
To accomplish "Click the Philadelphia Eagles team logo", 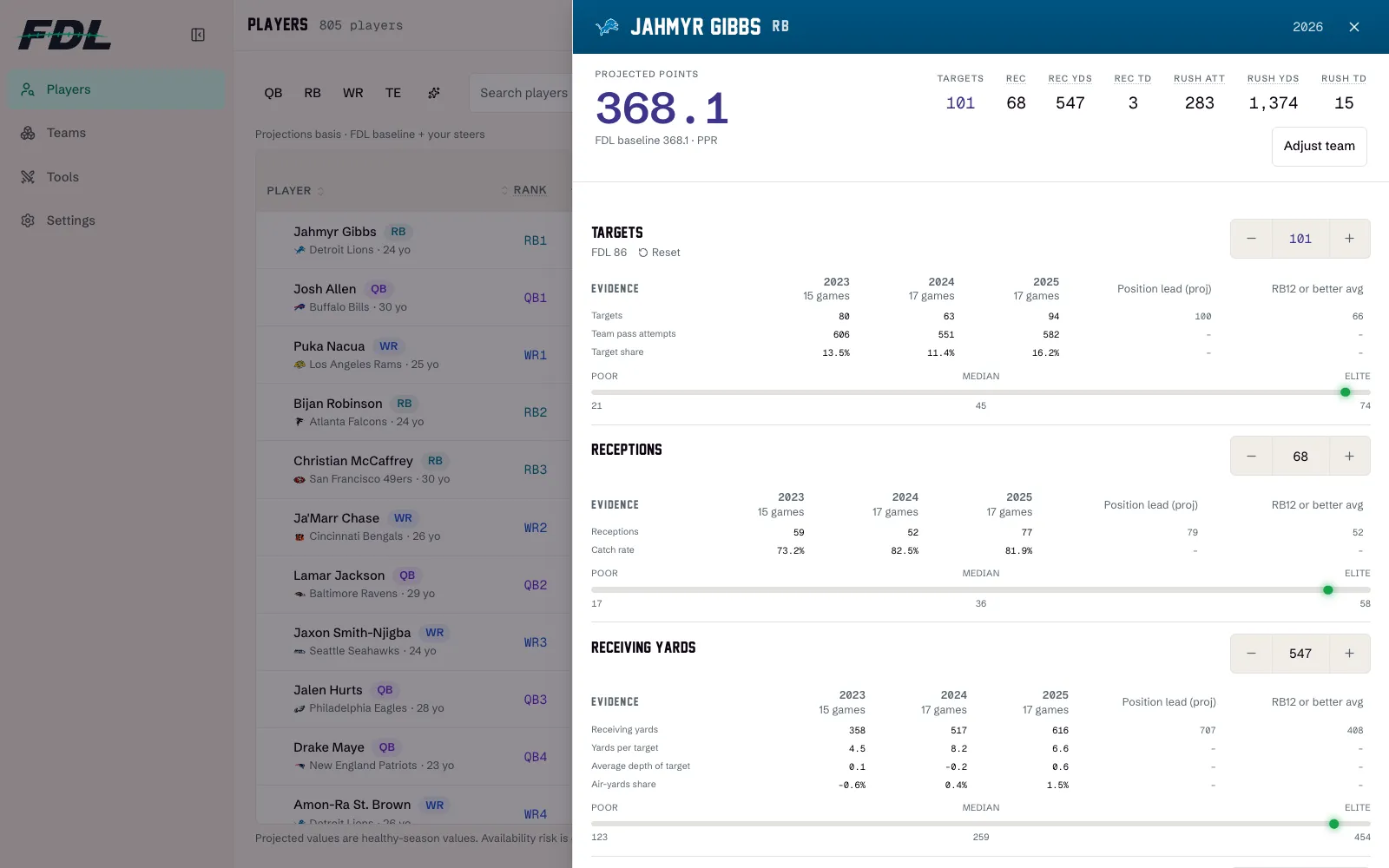I will [300, 708].
